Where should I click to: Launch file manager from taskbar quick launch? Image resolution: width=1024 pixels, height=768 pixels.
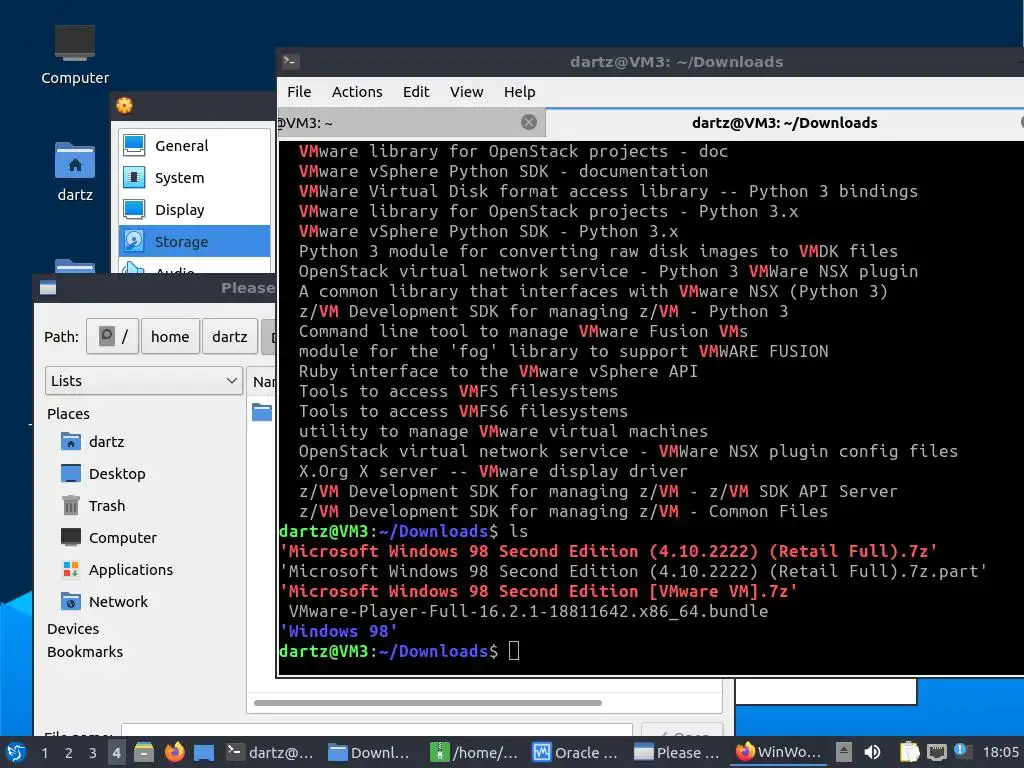click(144, 752)
